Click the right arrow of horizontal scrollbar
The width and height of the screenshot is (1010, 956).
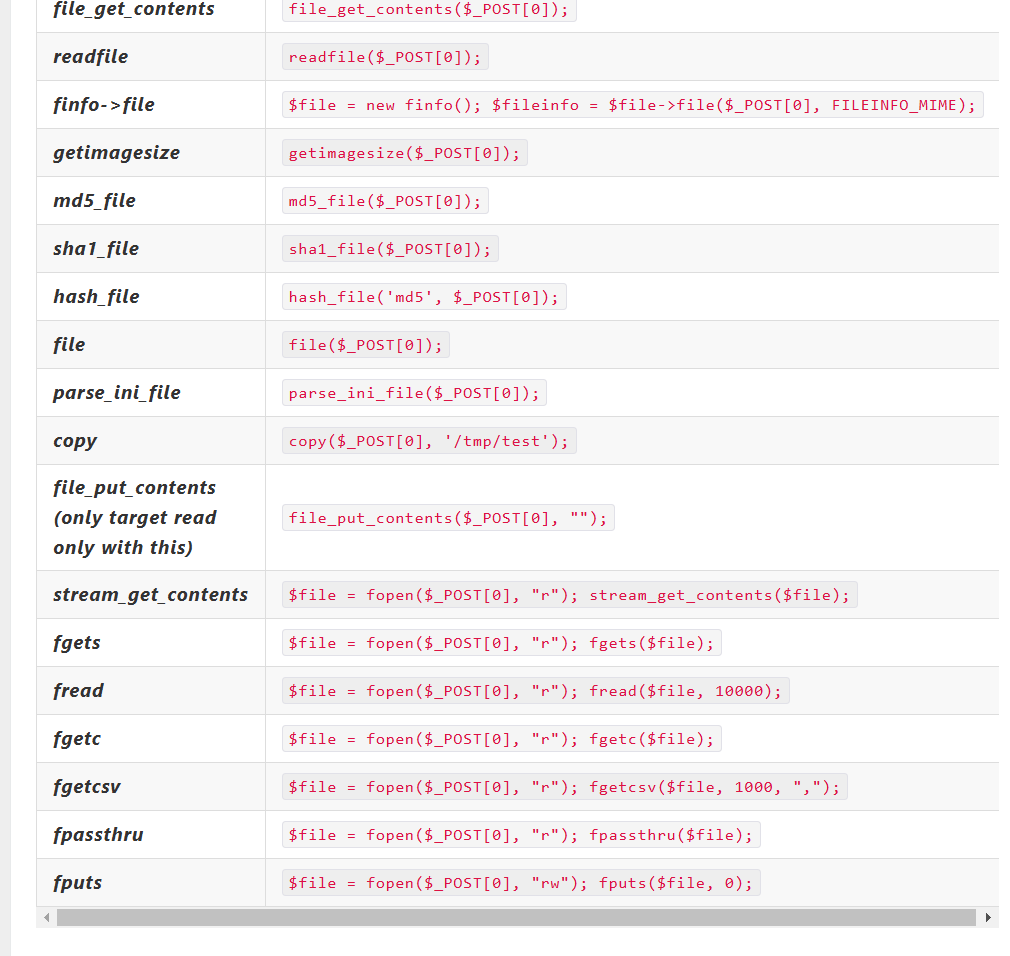(988, 917)
